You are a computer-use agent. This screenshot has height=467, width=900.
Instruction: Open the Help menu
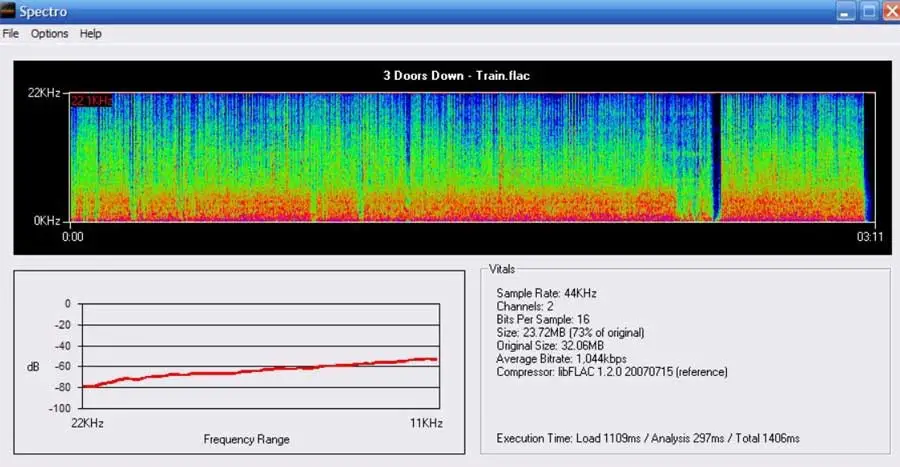(91, 33)
